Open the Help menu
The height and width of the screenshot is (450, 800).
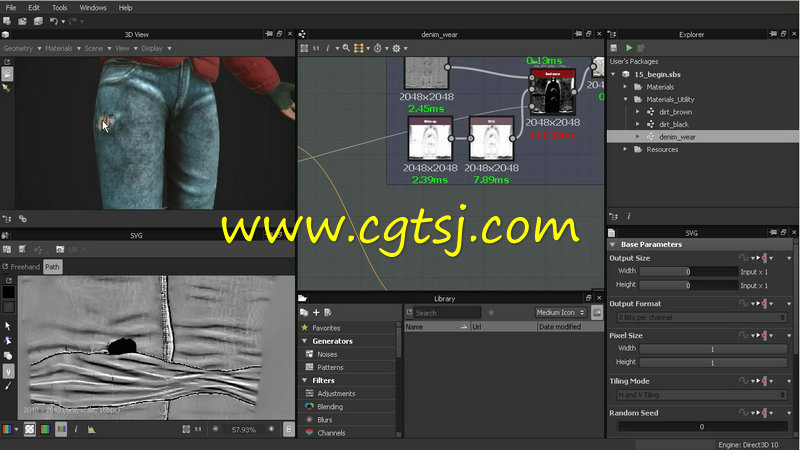[125, 8]
